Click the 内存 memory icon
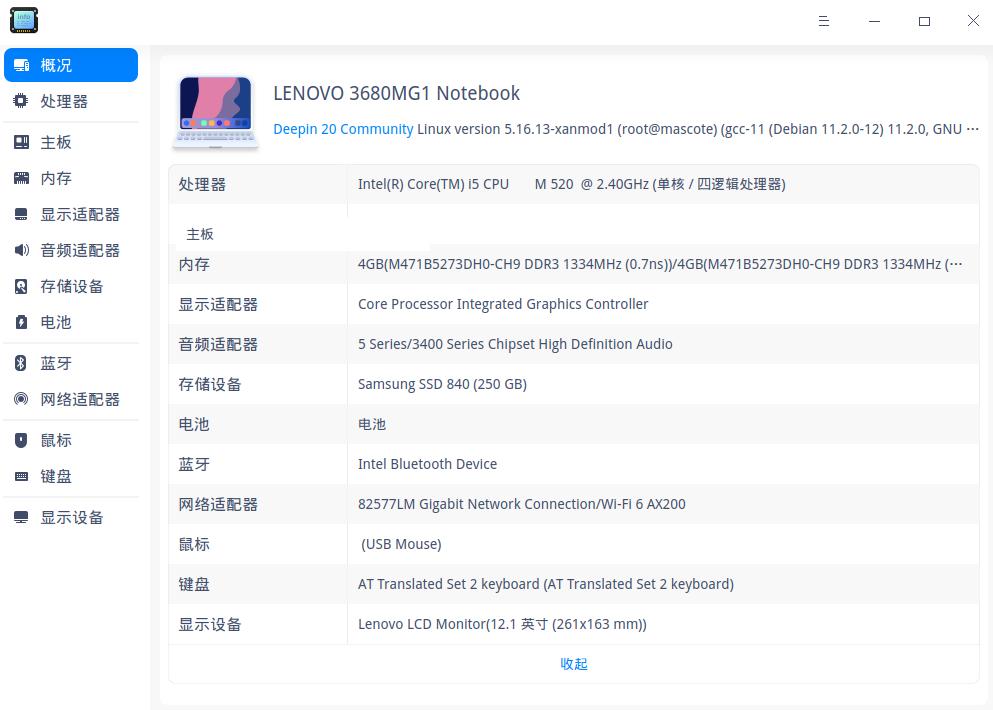The image size is (993, 710). (x=21, y=178)
